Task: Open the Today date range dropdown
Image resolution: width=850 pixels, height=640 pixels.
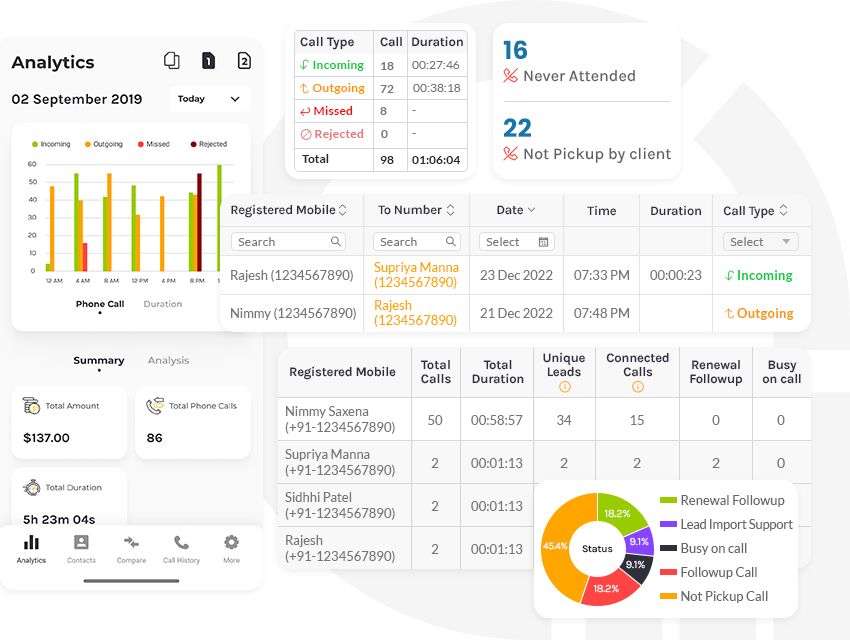Action: (211, 100)
